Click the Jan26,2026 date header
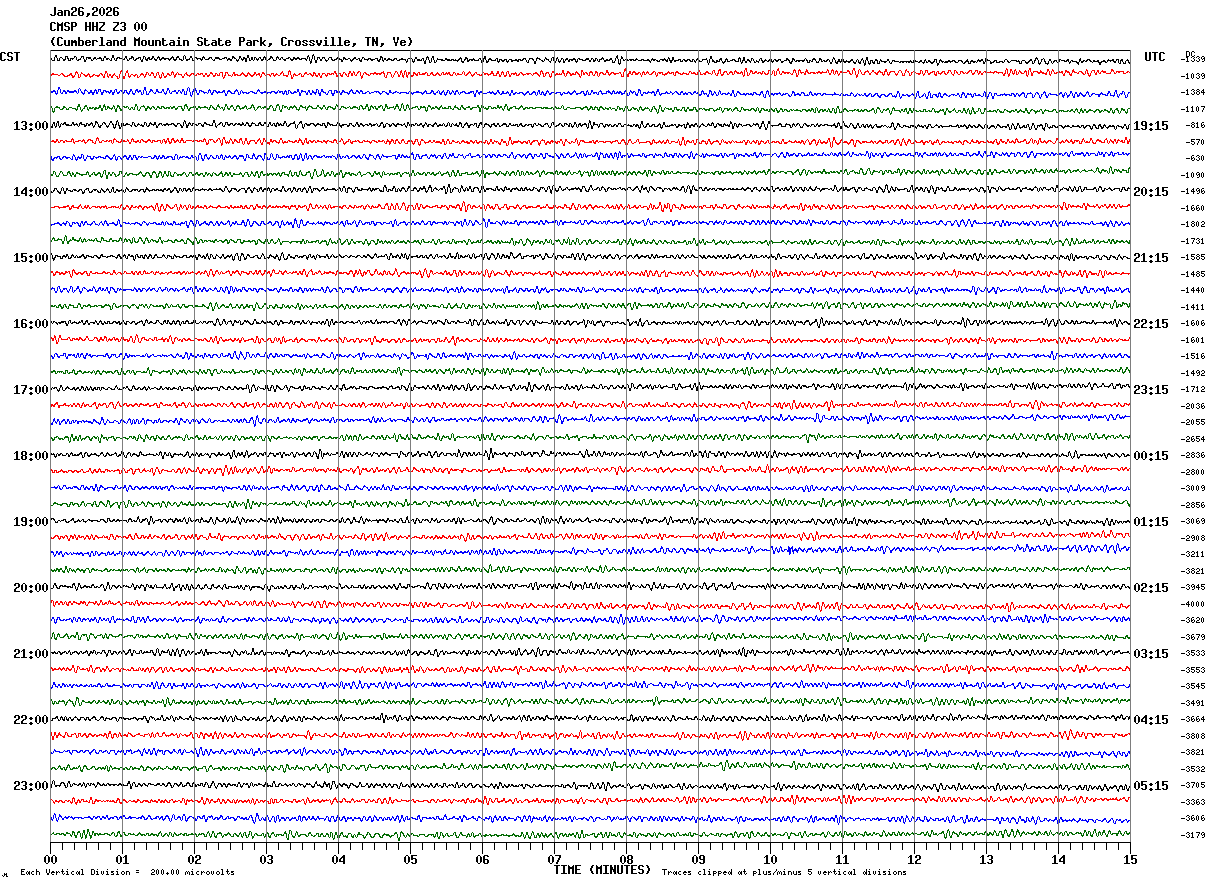Screen dimensions: 1210x886 84,12
